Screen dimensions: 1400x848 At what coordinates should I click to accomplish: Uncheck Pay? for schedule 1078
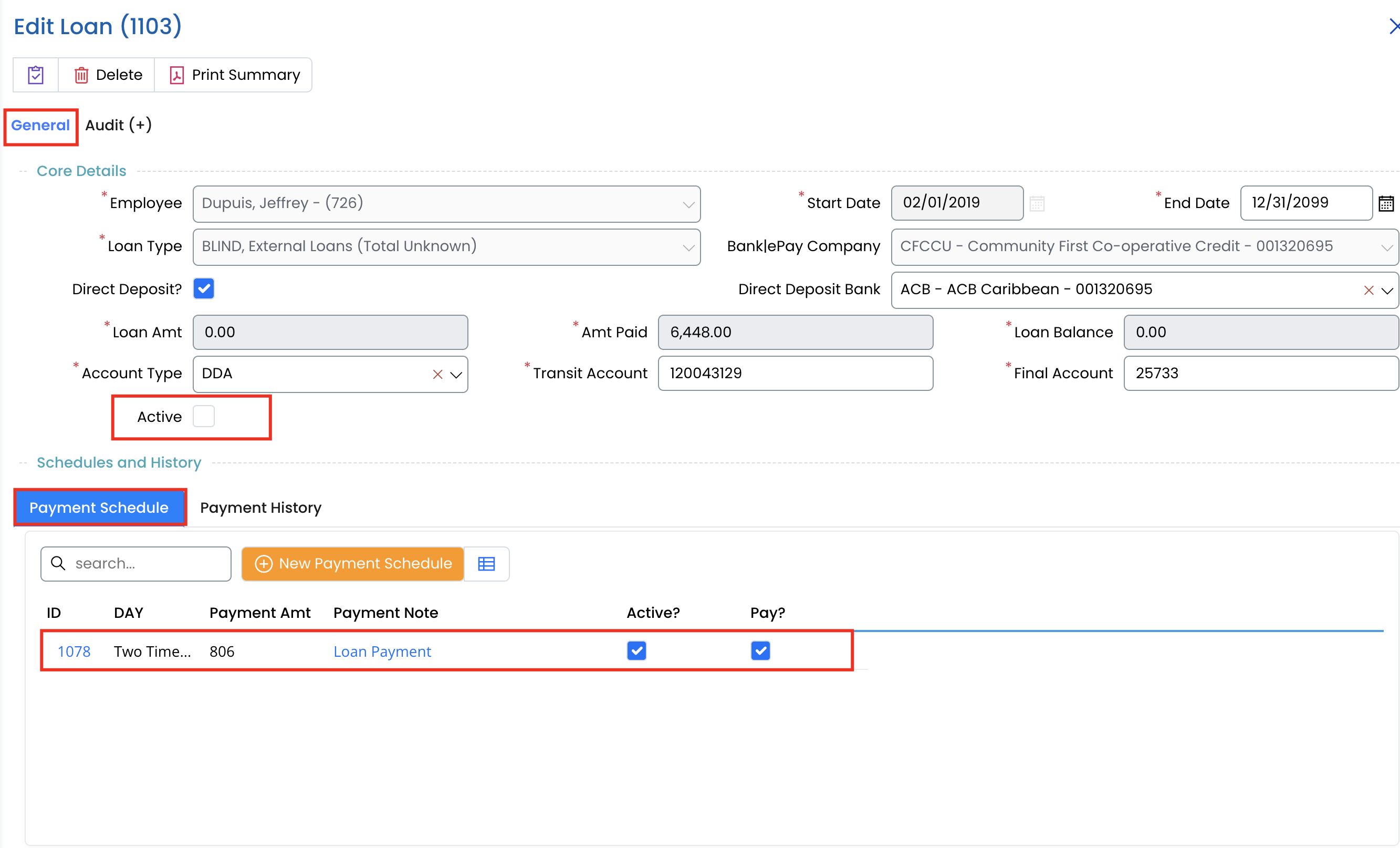(x=760, y=651)
